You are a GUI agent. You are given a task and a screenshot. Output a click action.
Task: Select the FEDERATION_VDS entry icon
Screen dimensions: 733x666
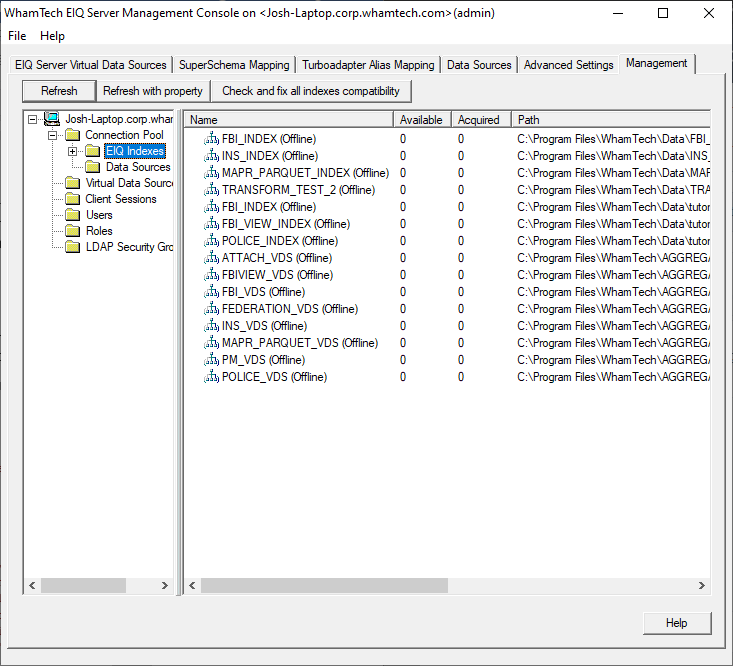point(211,309)
